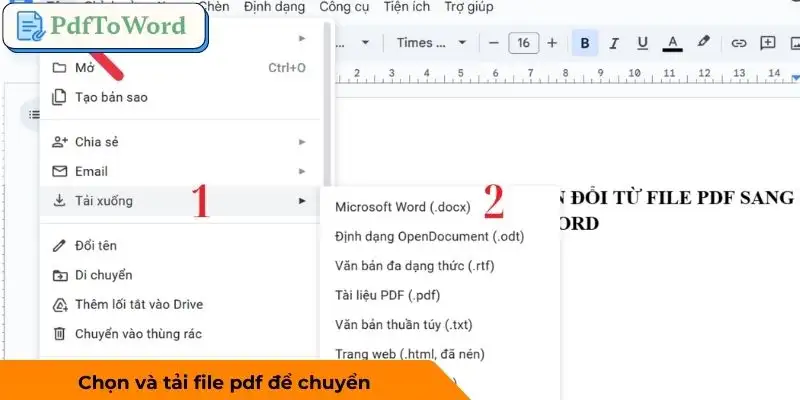Click the arrow next to Chia sẻ

(x=302, y=142)
